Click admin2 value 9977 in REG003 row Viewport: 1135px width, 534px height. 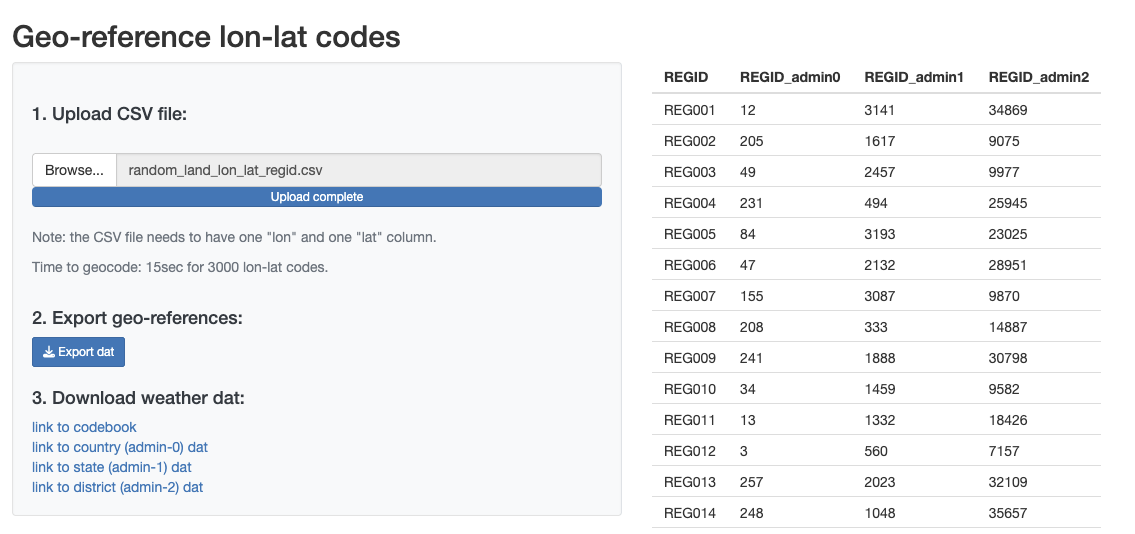1004,172
